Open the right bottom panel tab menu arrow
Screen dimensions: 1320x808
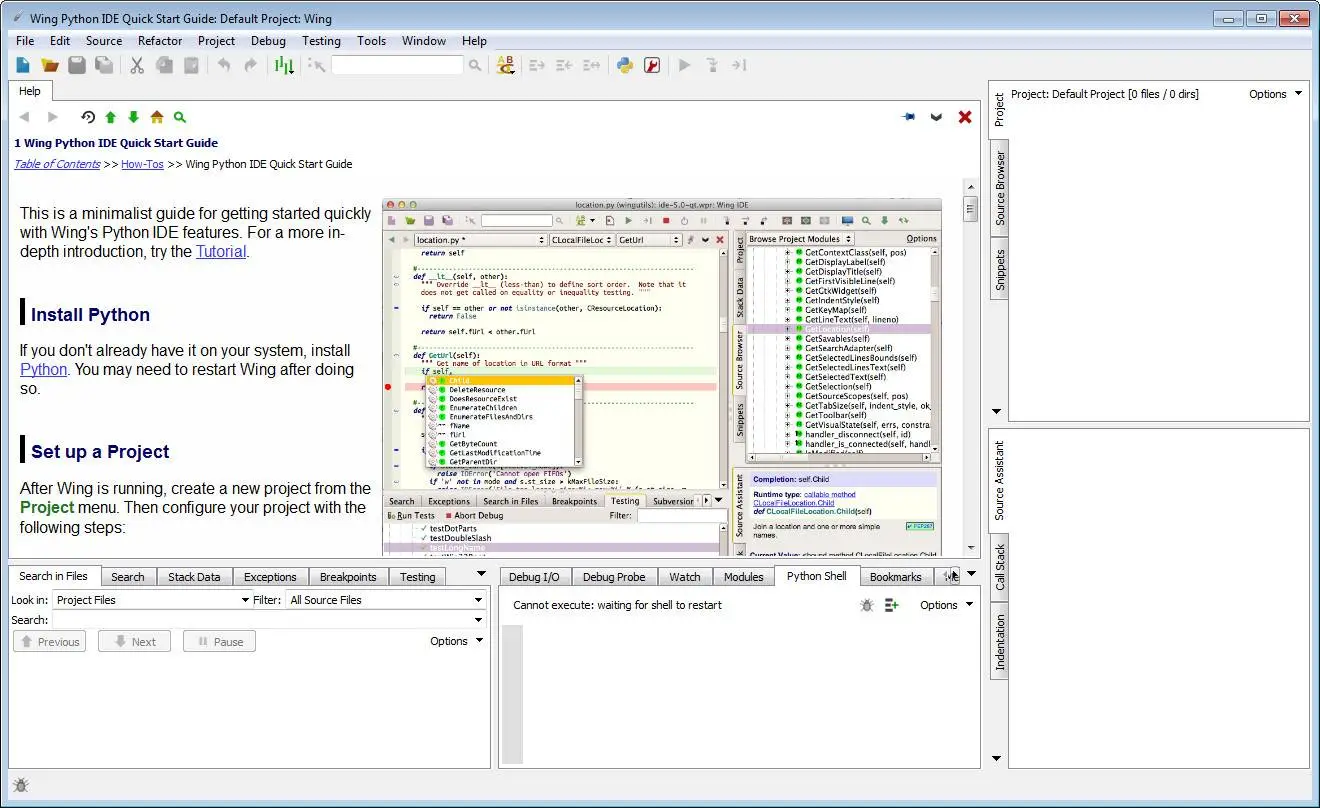point(971,574)
